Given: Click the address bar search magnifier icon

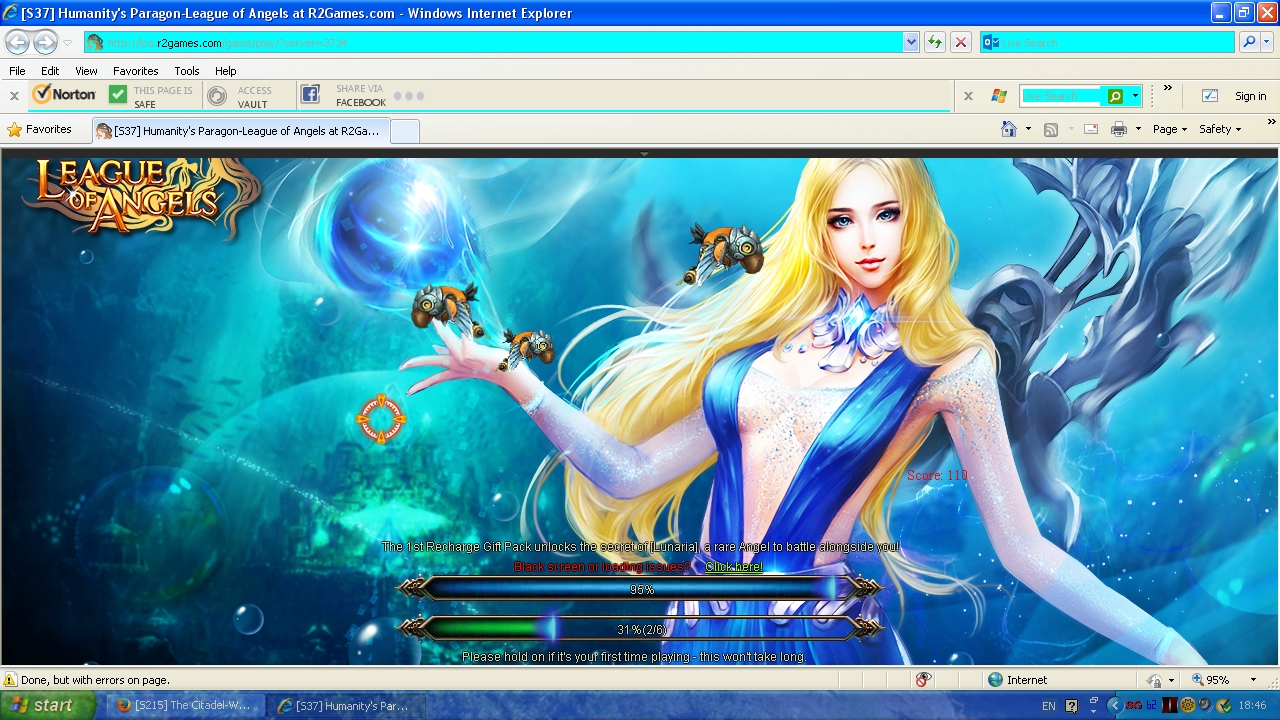Looking at the screenshot, I should coord(1249,42).
